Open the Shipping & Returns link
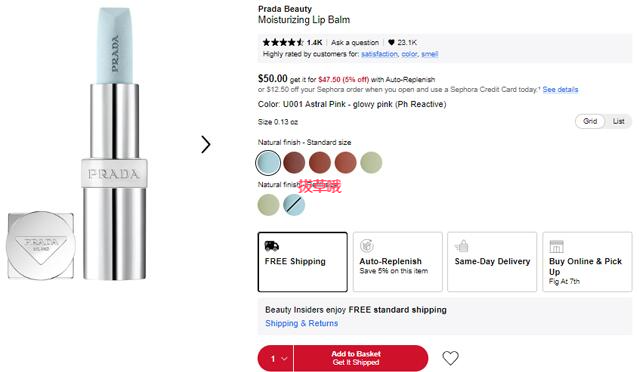639x372 pixels. click(302, 324)
